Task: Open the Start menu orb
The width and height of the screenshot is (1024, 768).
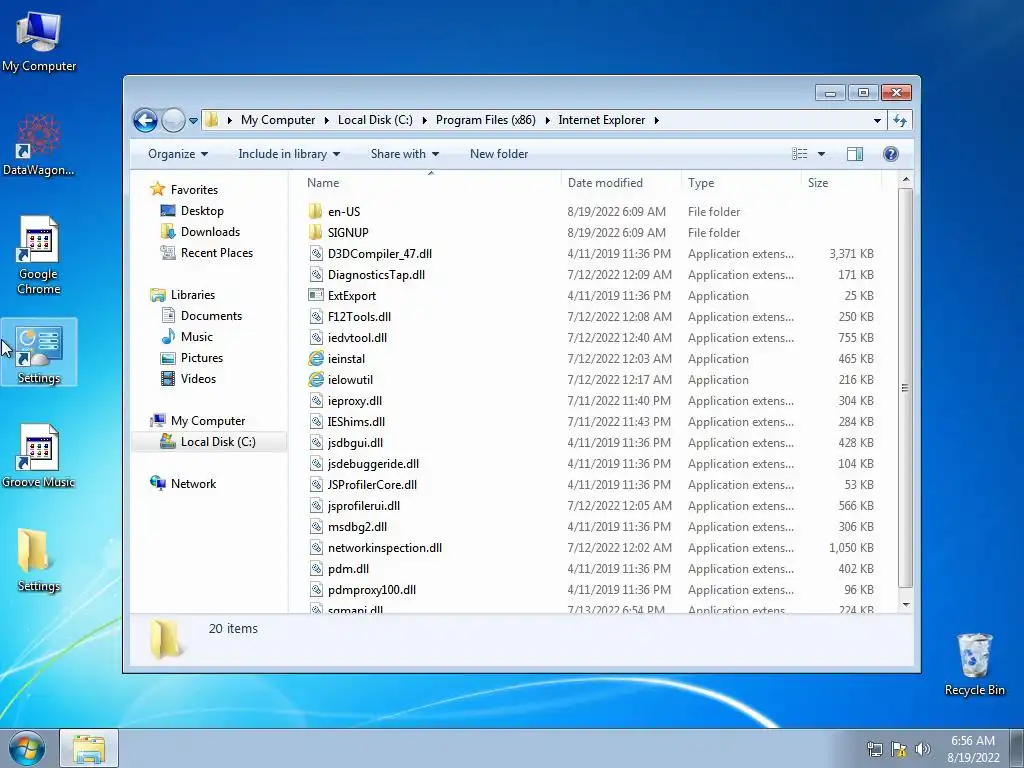Action: 26,748
